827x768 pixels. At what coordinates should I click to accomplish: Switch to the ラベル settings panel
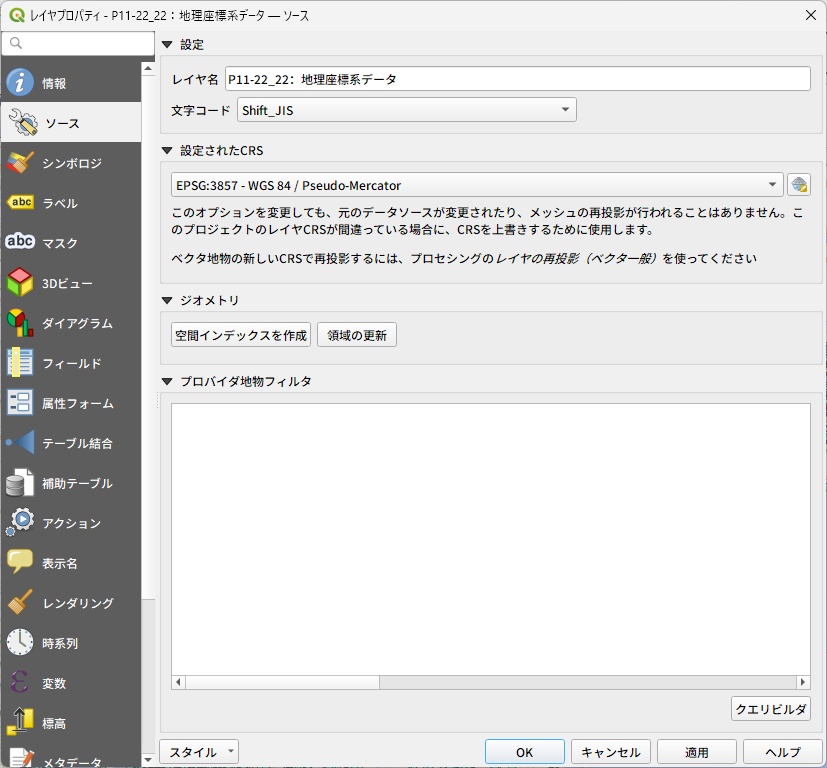click(x=72, y=202)
